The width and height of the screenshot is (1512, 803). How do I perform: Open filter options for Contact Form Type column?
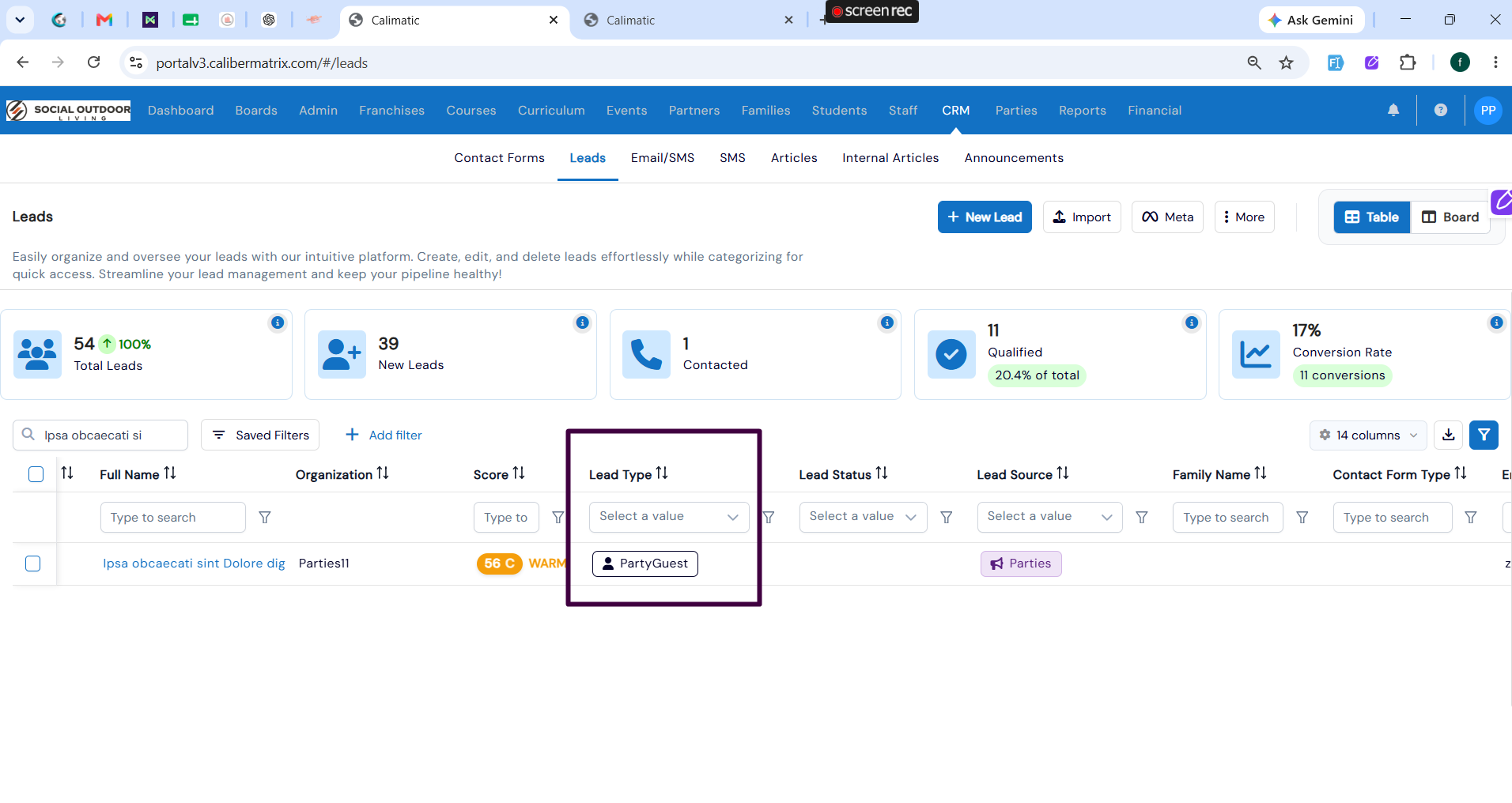(x=1471, y=518)
